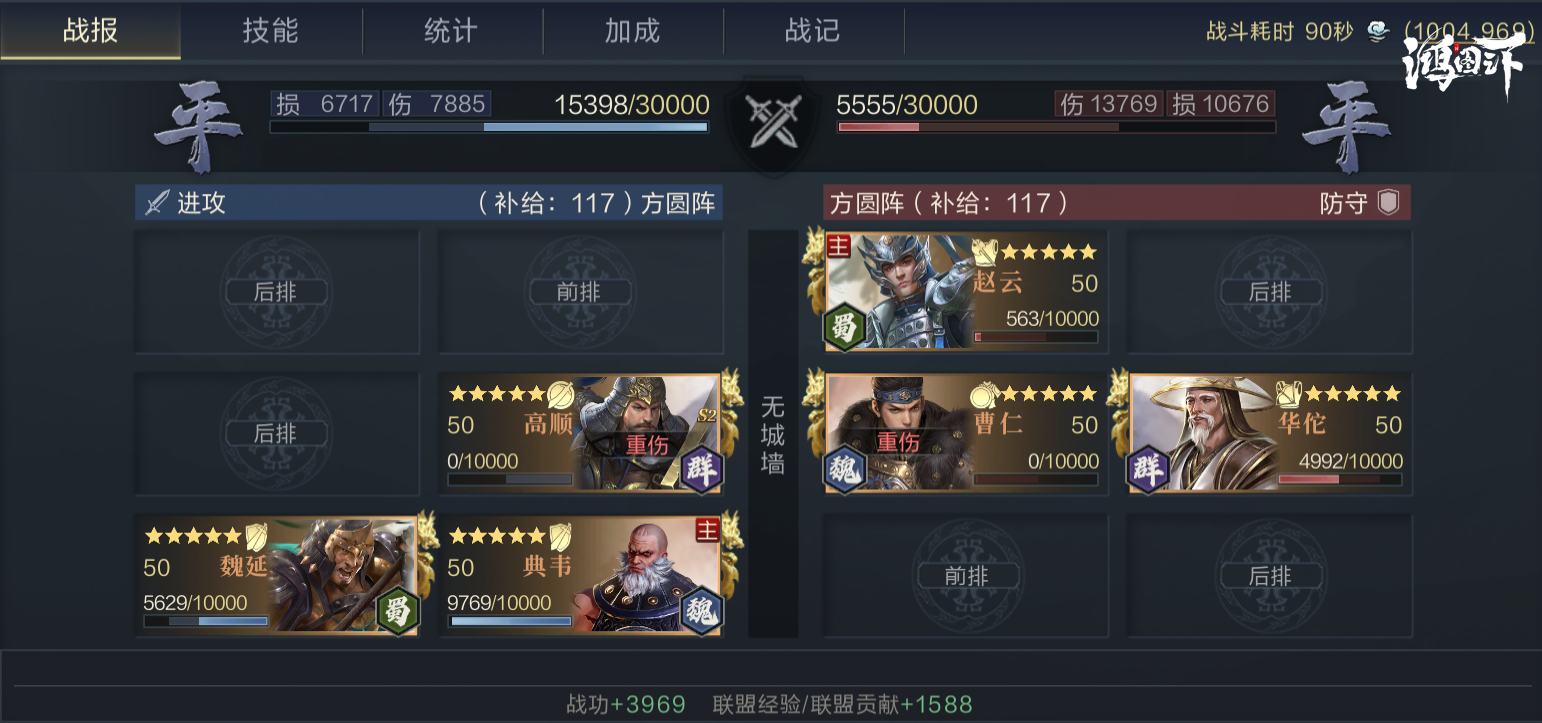Click the Wei faction badge on 曹仁
The height and width of the screenshot is (723, 1542).
tap(846, 469)
